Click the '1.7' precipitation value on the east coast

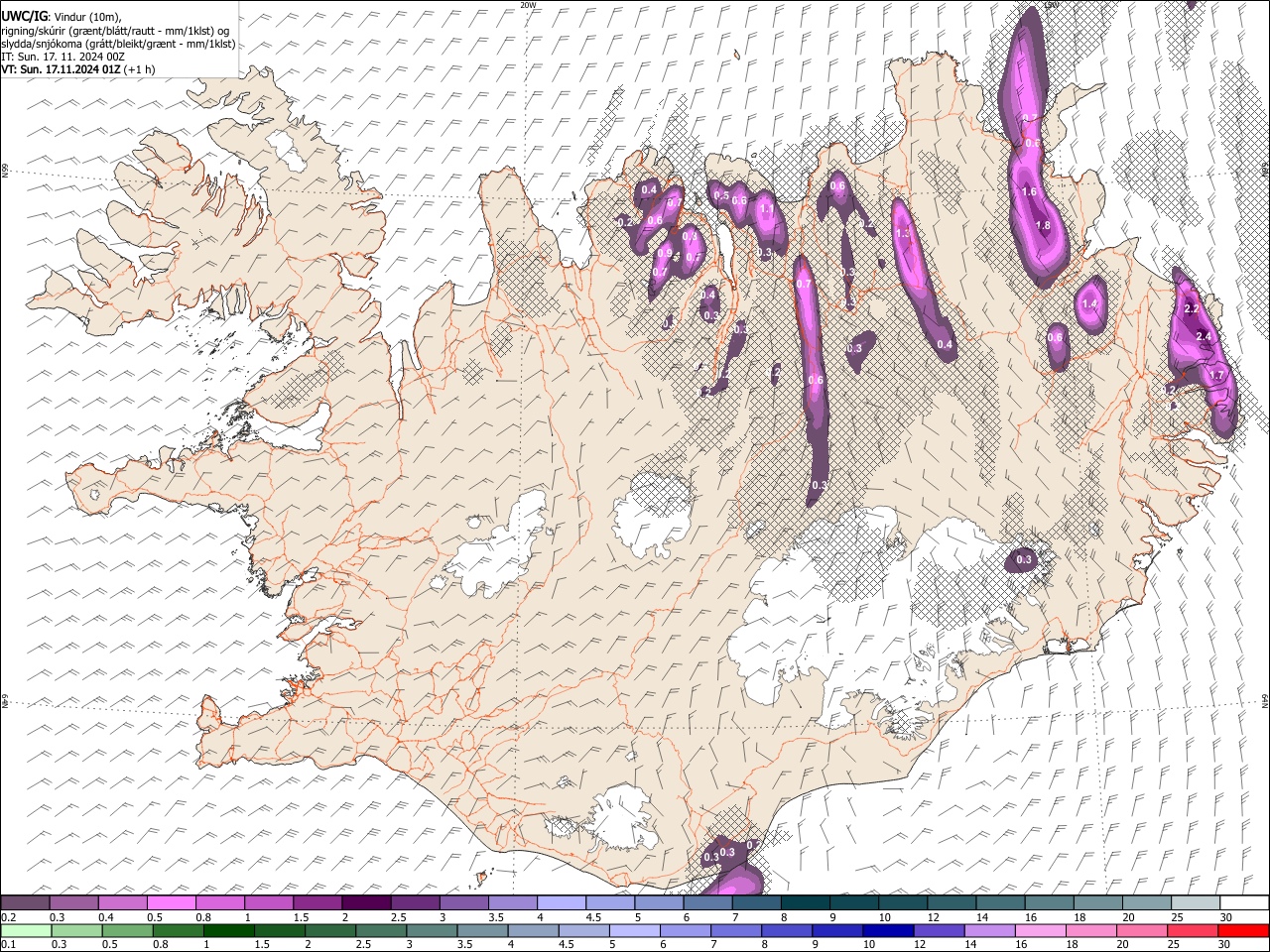[x=1217, y=376]
